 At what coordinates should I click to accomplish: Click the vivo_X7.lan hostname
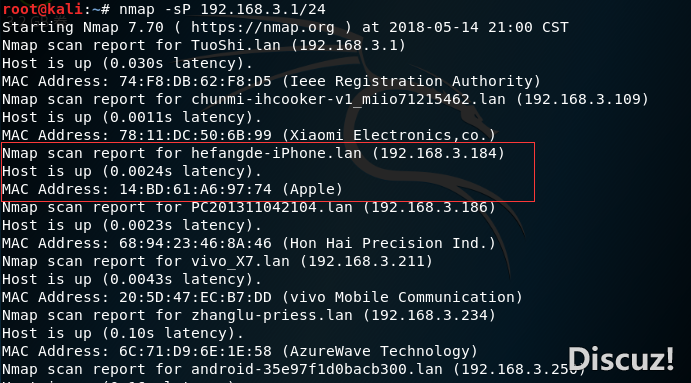(240, 261)
